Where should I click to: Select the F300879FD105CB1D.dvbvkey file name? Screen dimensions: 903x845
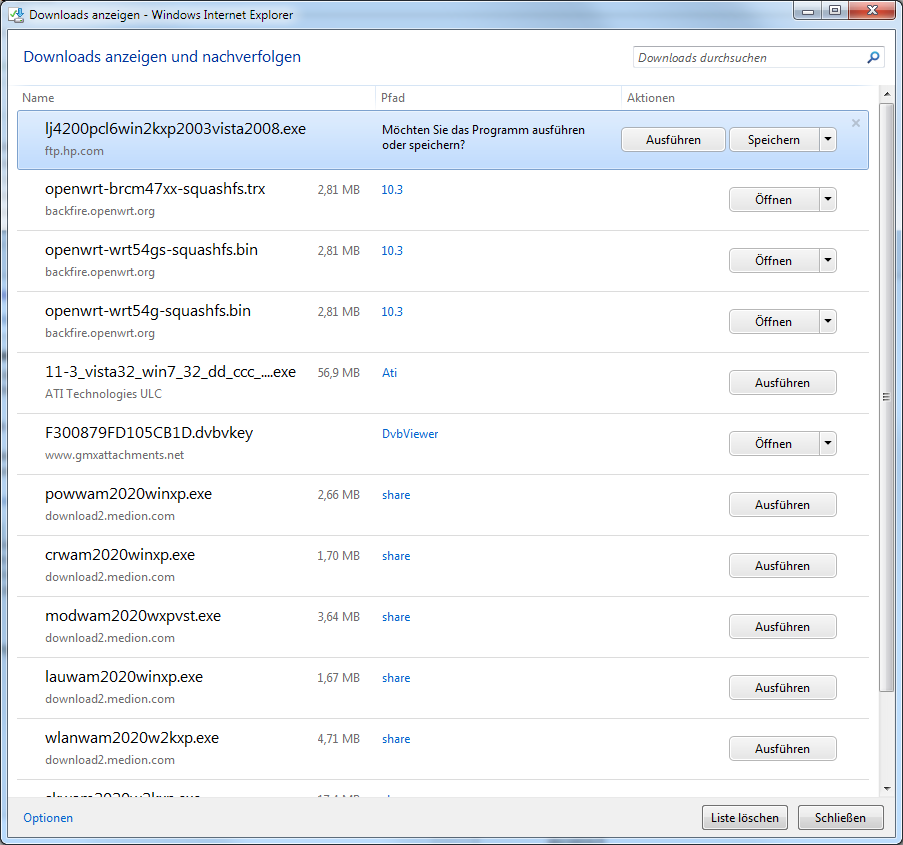pos(149,433)
